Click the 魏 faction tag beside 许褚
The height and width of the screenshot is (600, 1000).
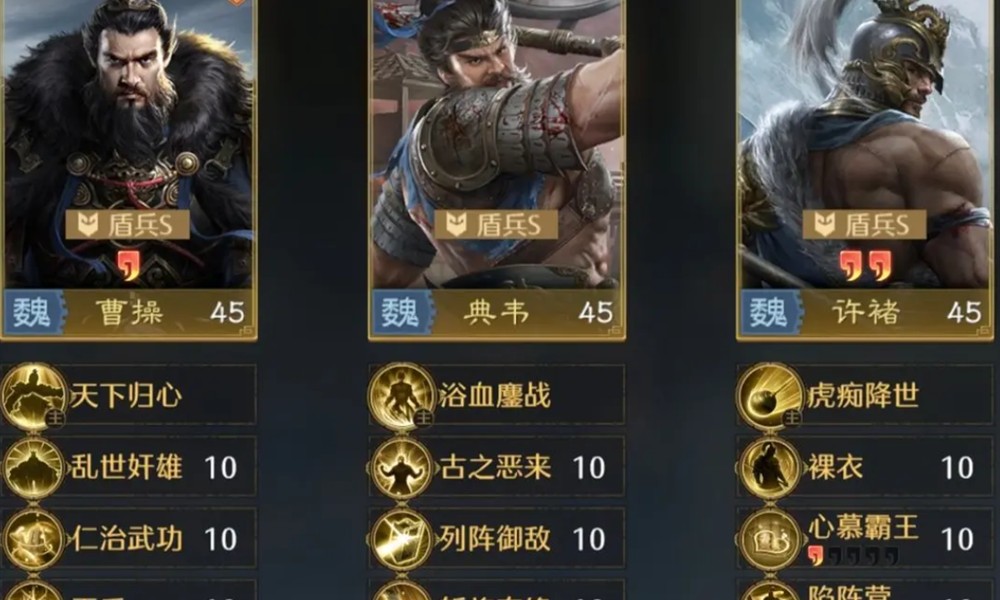point(770,312)
